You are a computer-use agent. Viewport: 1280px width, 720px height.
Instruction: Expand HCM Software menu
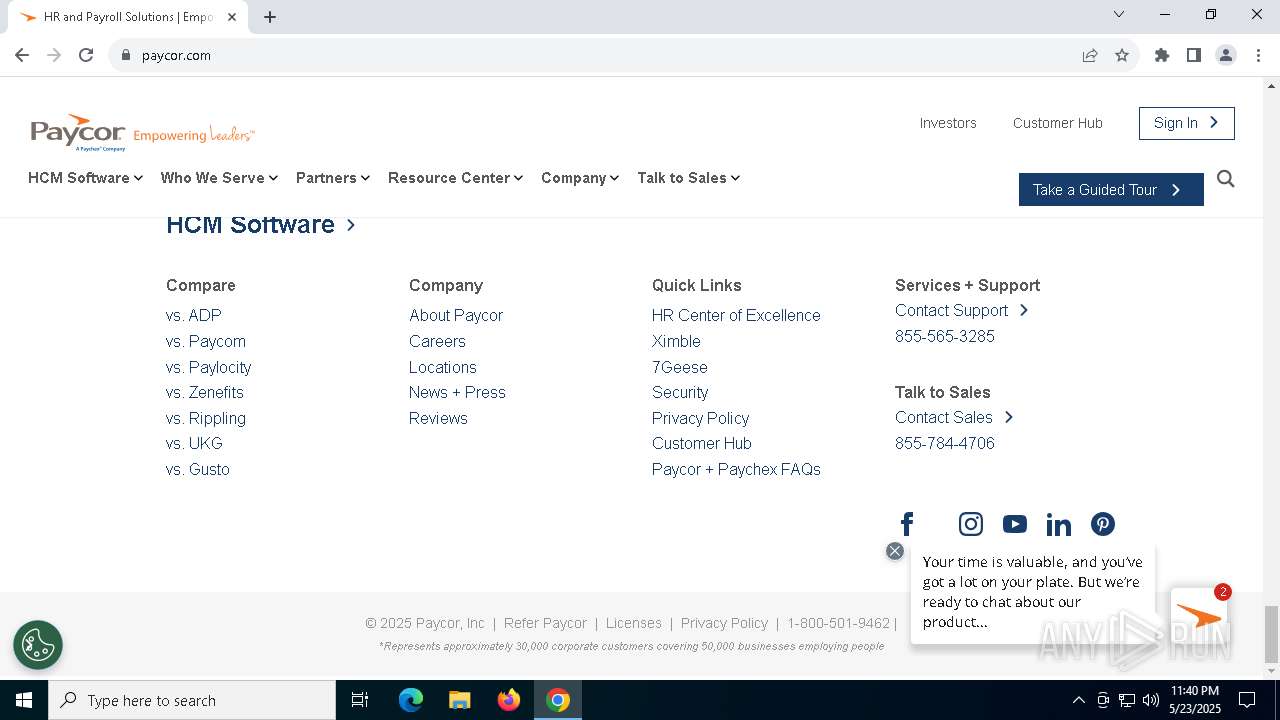pyautogui.click(x=85, y=178)
